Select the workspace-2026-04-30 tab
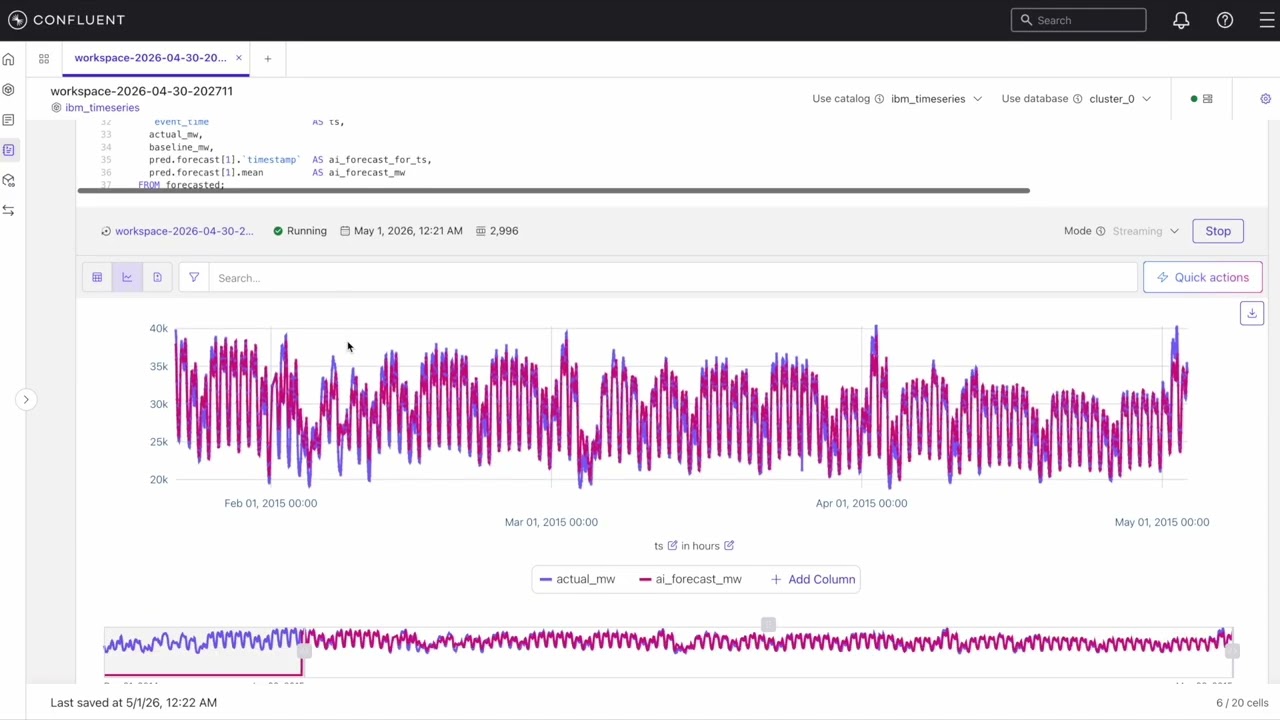This screenshot has height=720, width=1280. (x=151, y=58)
